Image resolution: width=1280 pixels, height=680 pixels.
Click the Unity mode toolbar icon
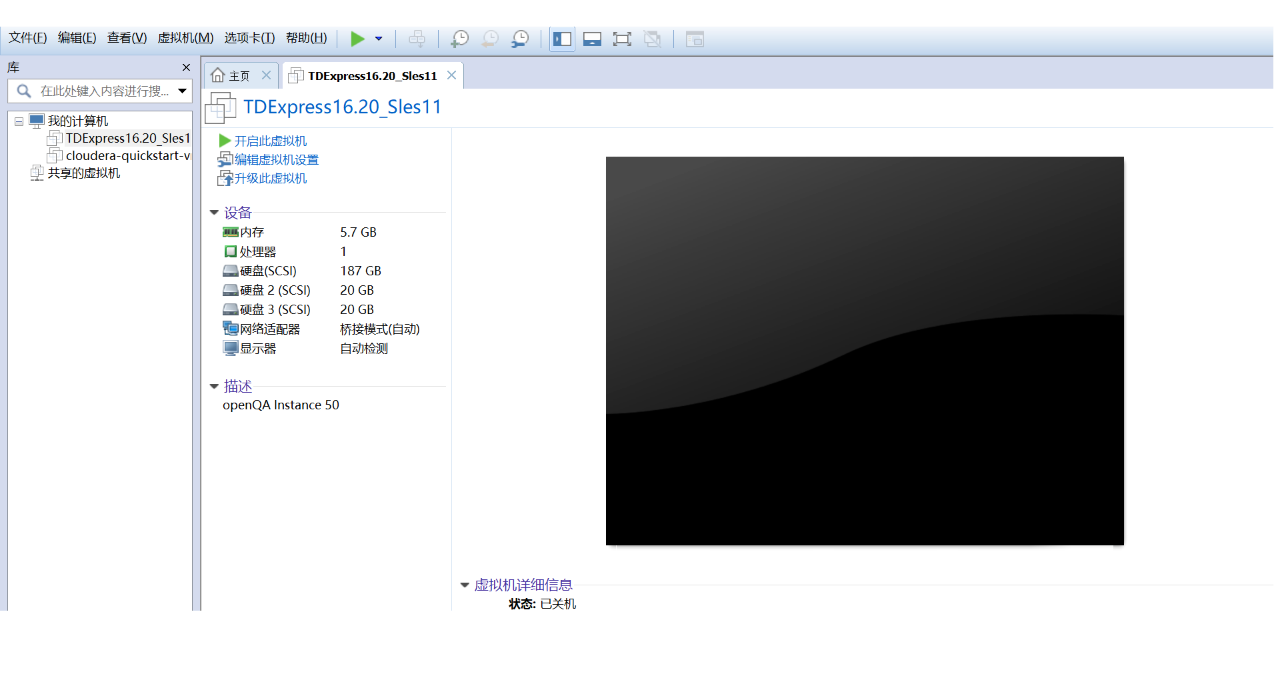[652, 39]
